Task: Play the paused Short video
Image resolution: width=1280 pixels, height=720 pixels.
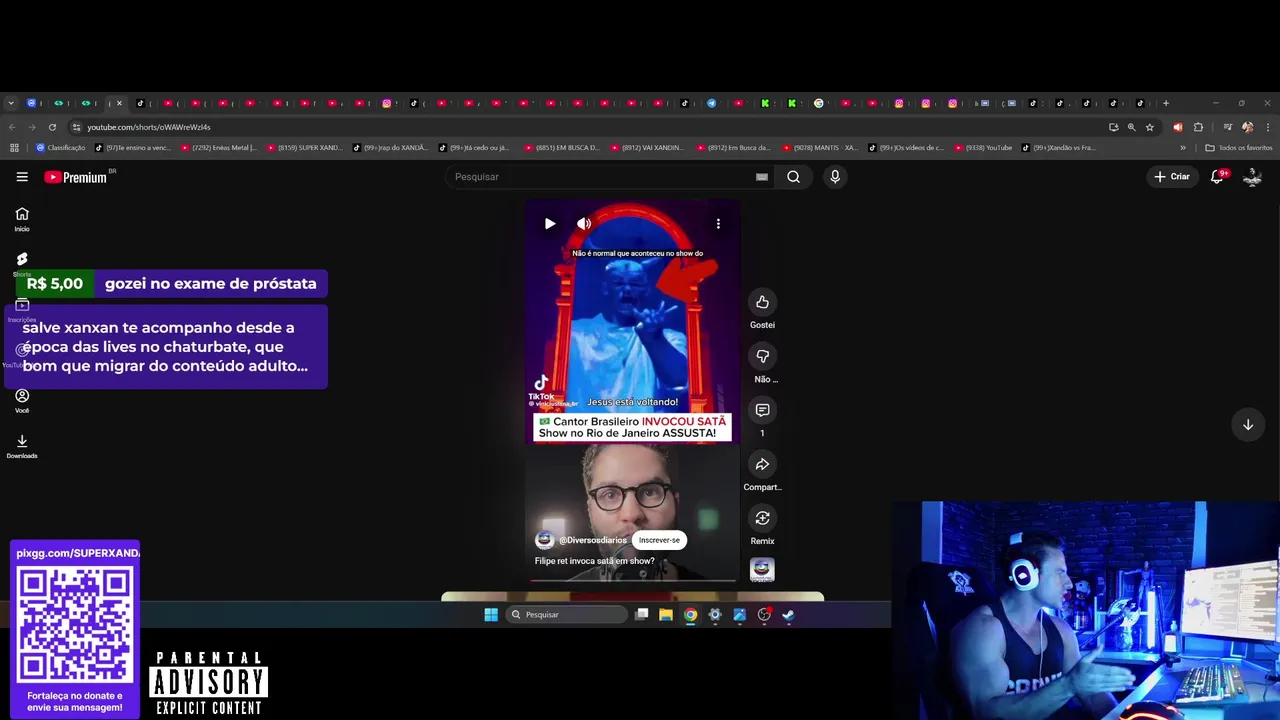Action: pyautogui.click(x=550, y=224)
